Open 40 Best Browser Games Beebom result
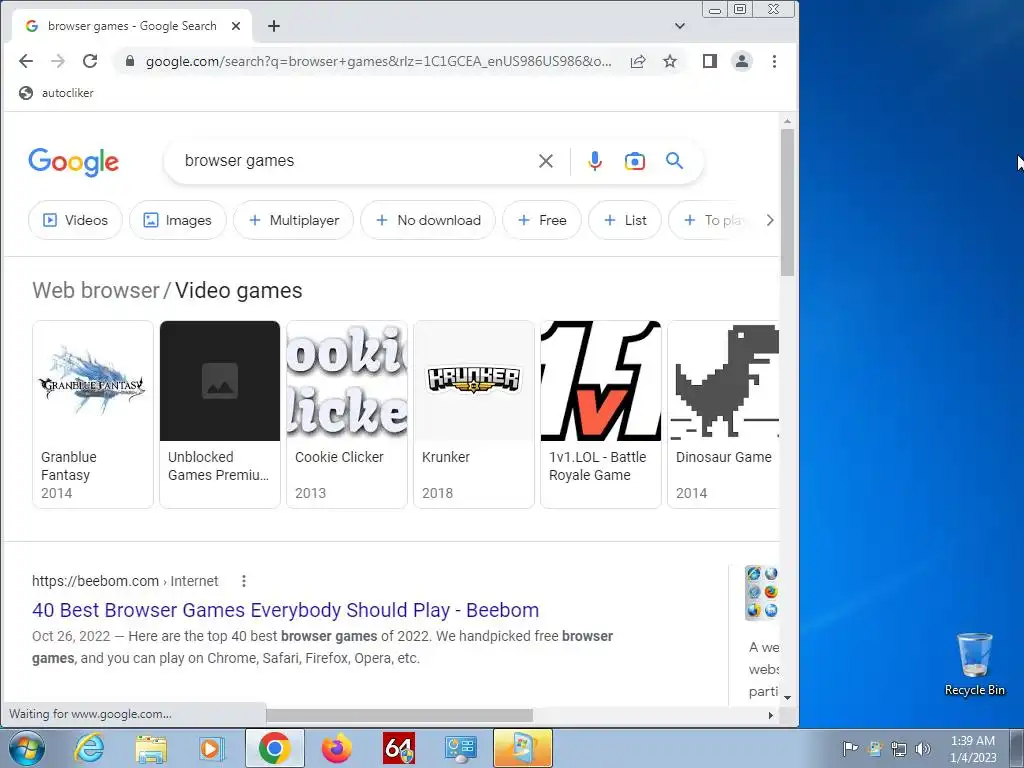The image size is (1024, 768). 285,610
